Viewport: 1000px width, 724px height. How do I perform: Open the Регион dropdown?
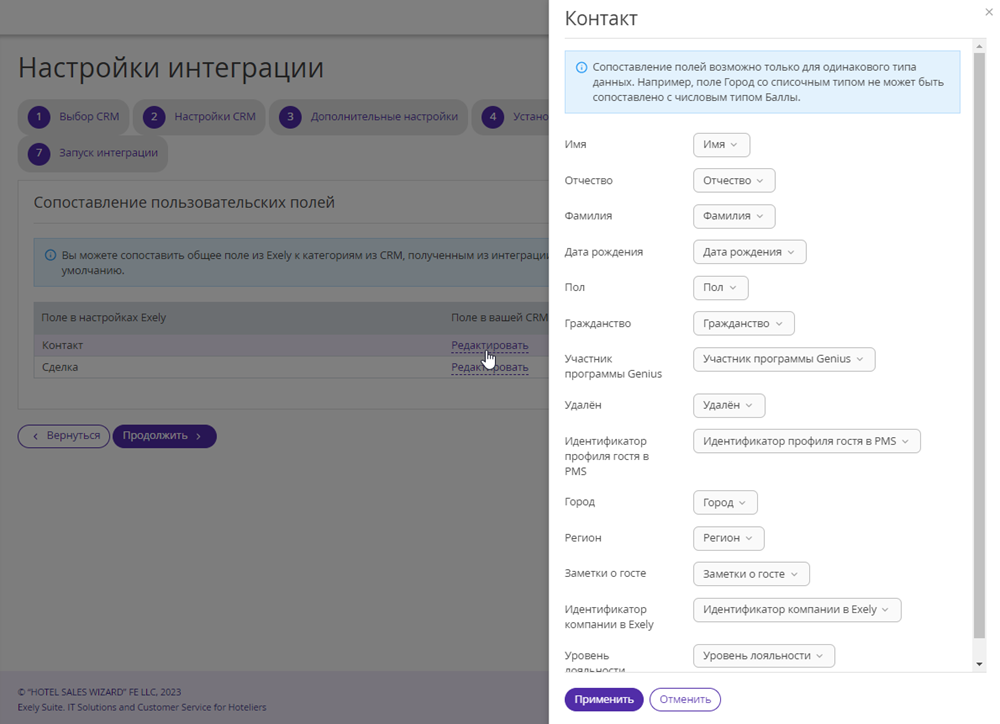[728, 538]
